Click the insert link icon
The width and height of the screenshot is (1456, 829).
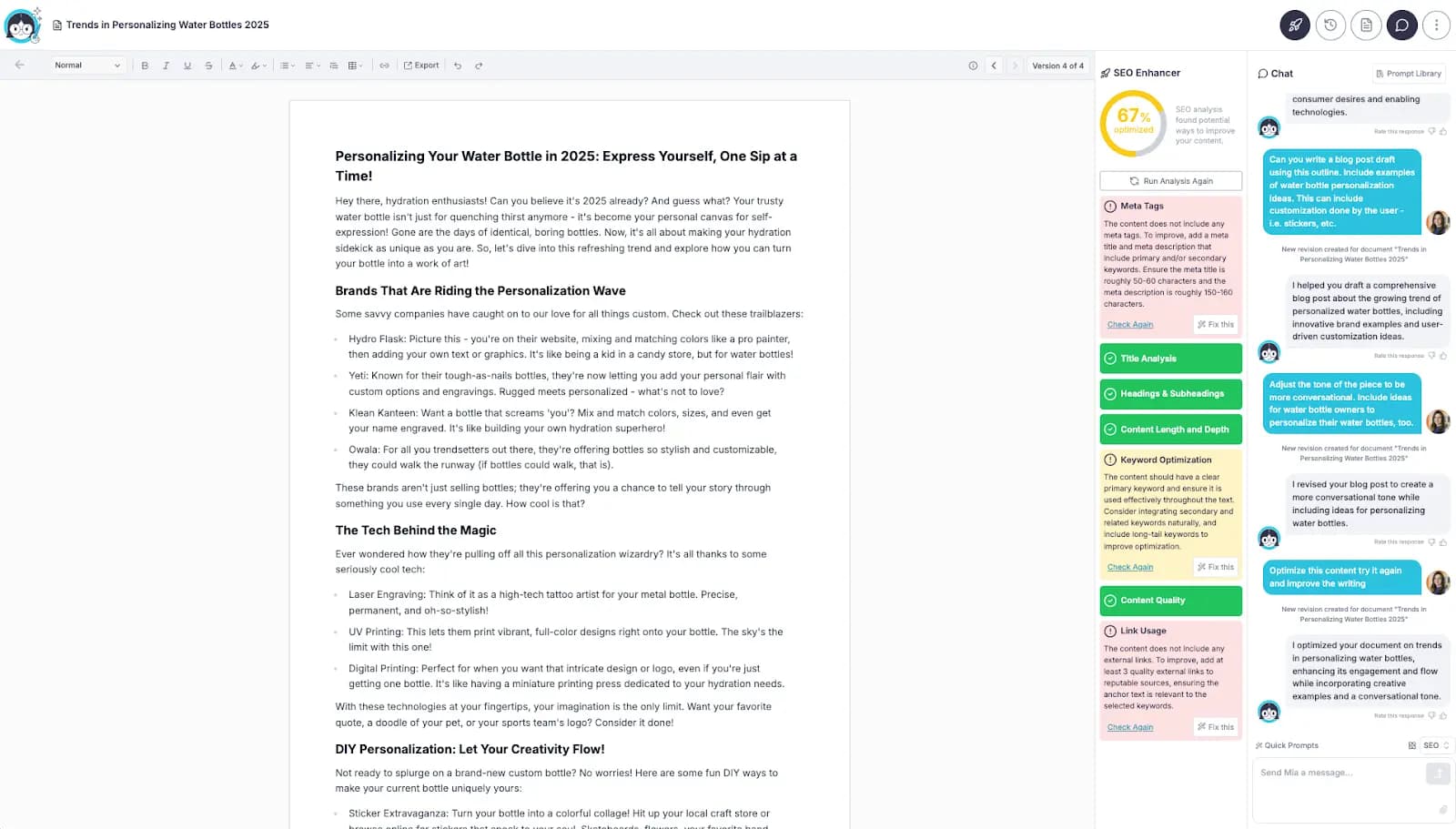[384, 66]
